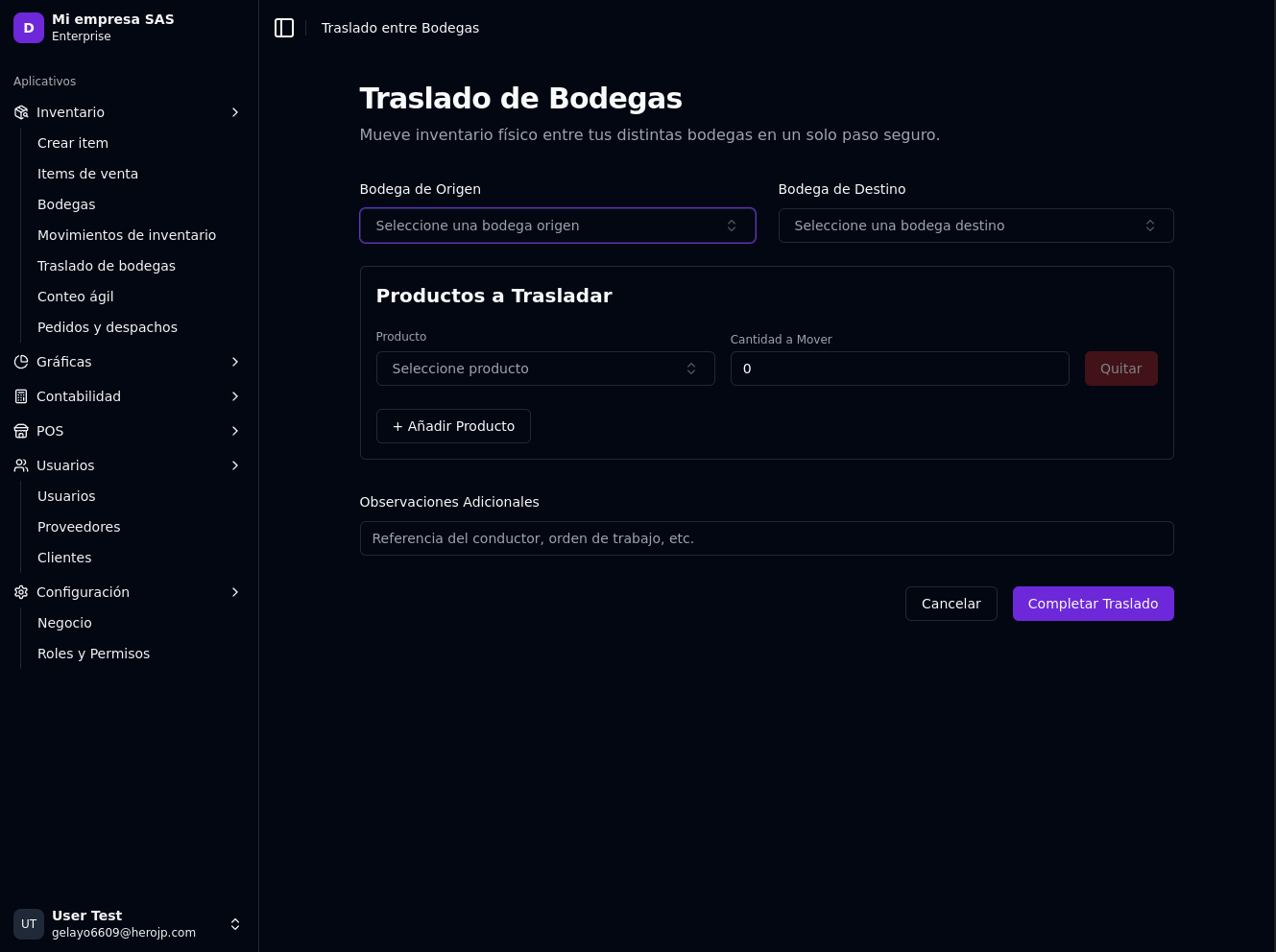Expand the POS section chevron

pos(235,431)
